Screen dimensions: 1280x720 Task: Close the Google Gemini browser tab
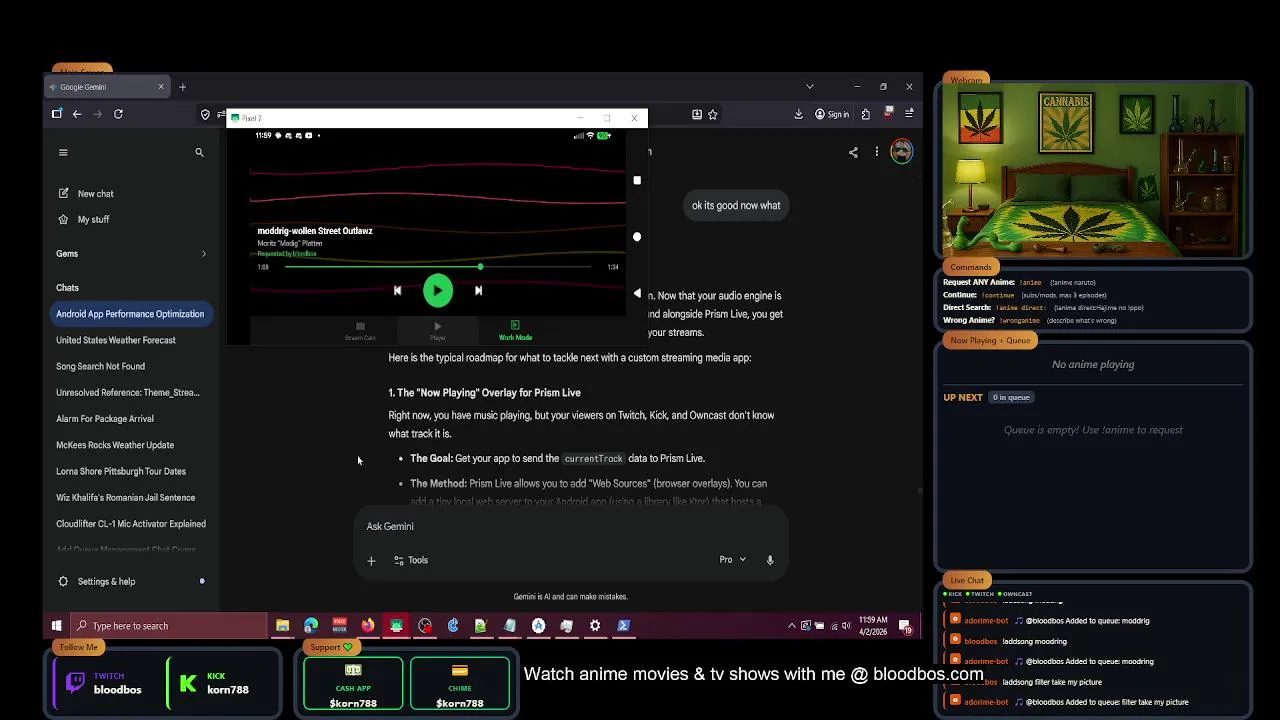(160, 87)
